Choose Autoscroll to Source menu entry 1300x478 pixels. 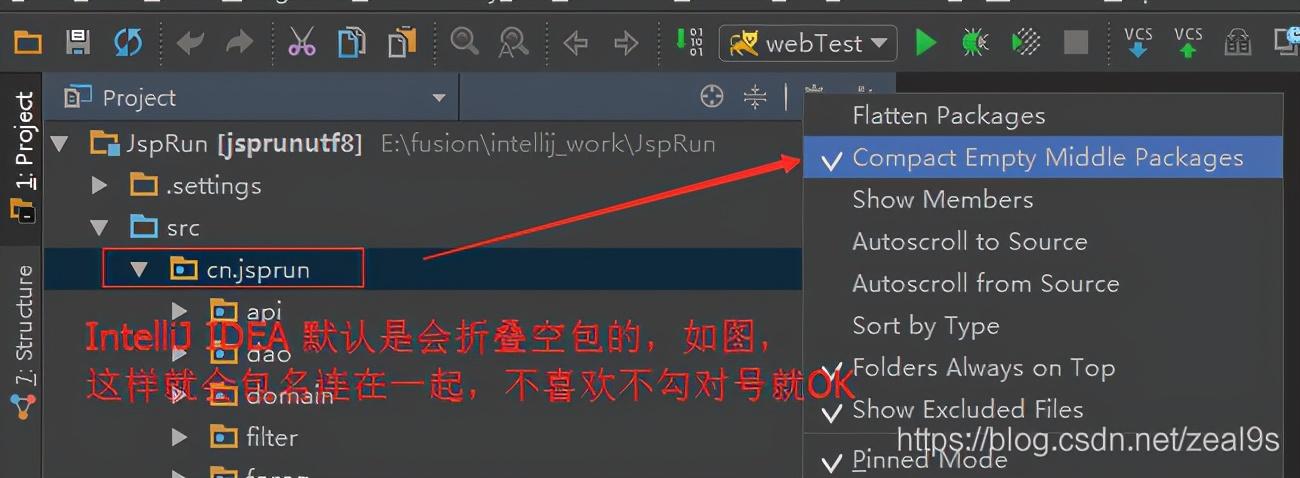[x=1042, y=242]
